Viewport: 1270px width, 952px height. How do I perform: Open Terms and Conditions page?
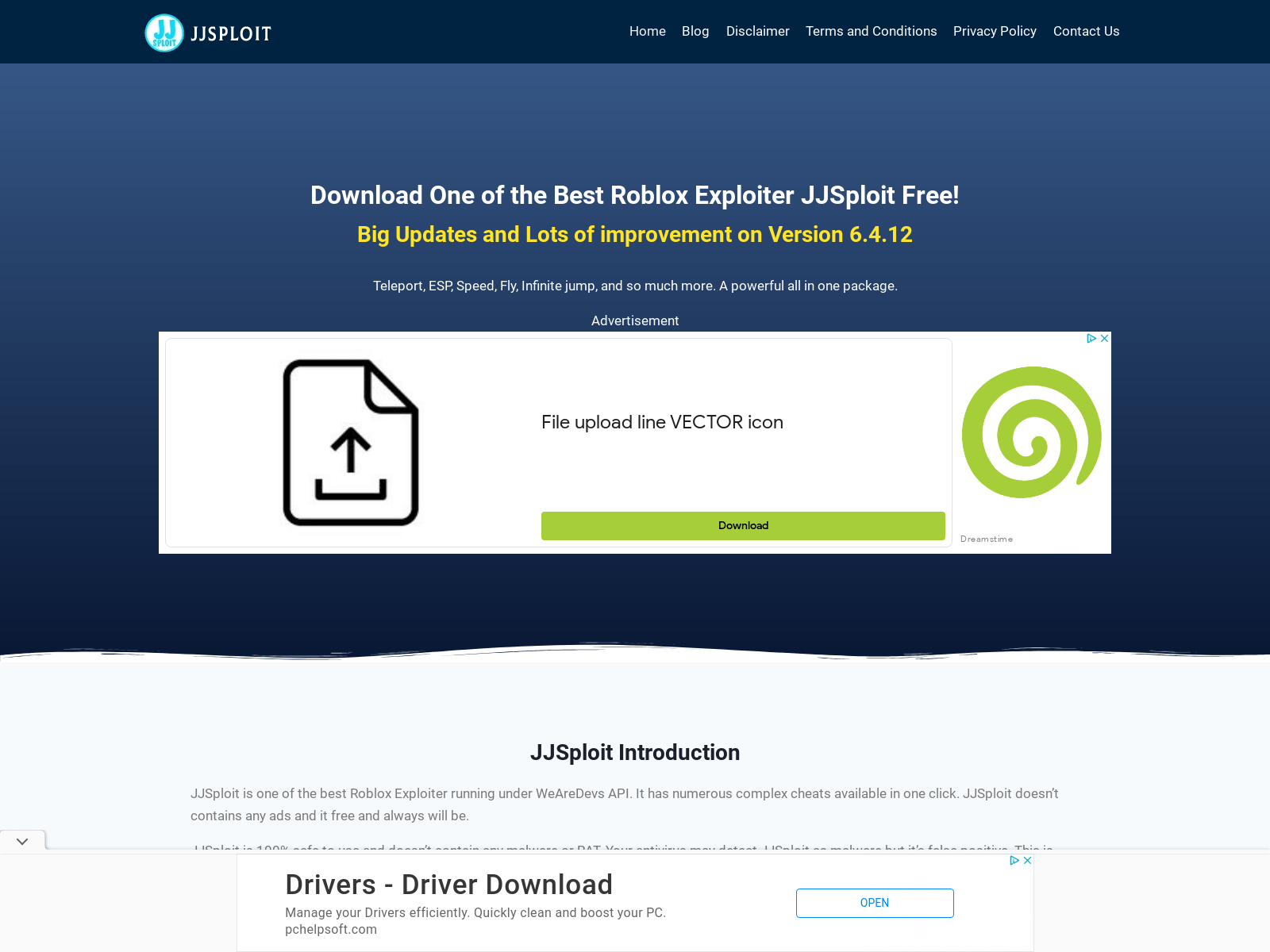click(872, 31)
